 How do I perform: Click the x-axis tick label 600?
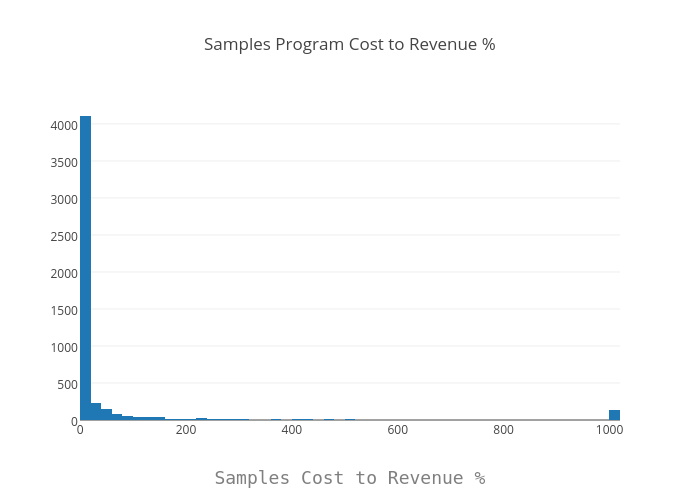point(398,430)
